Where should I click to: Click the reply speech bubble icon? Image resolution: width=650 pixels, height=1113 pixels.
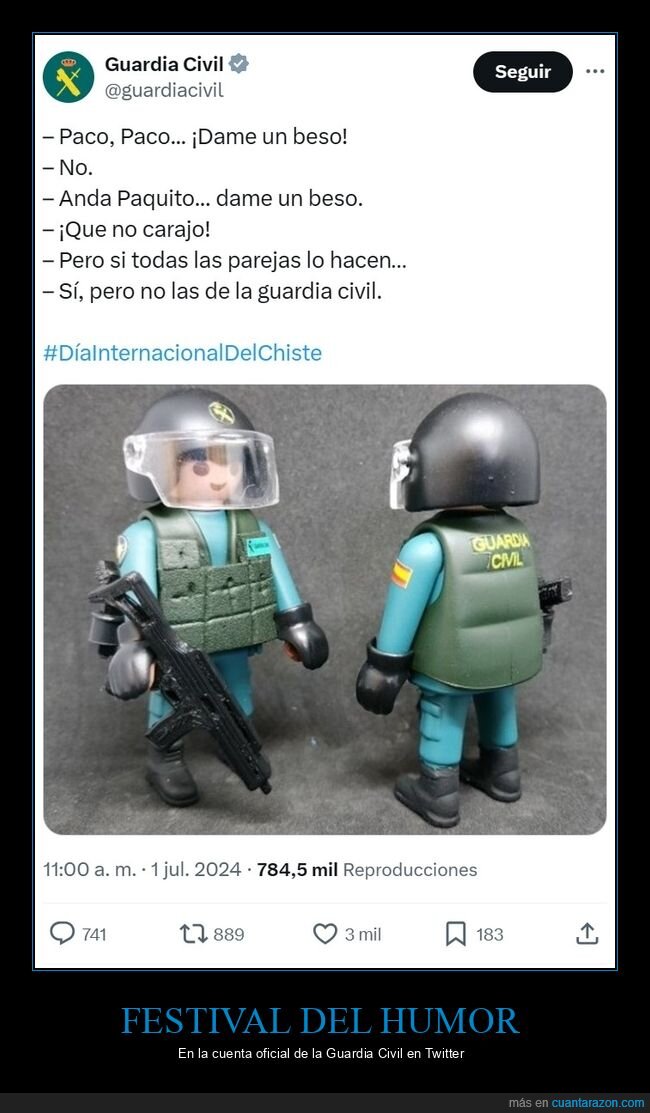pyautogui.click(x=62, y=933)
